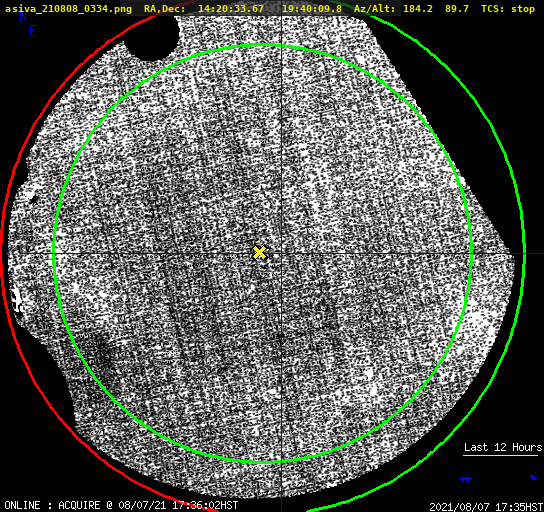The height and width of the screenshot is (512, 544).
Task: Click the blue N compass label
Action: click(23, 16)
